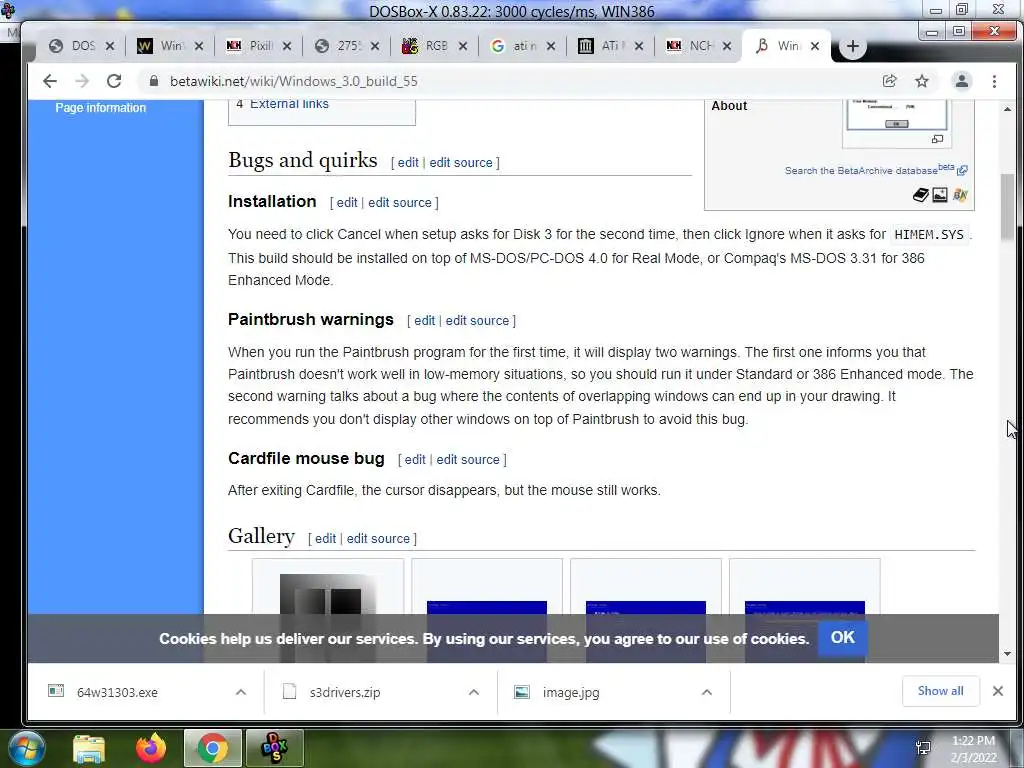Screen dimensions: 1024x768
Task: Click the book icon in infobox
Action: click(x=921, y=195)
